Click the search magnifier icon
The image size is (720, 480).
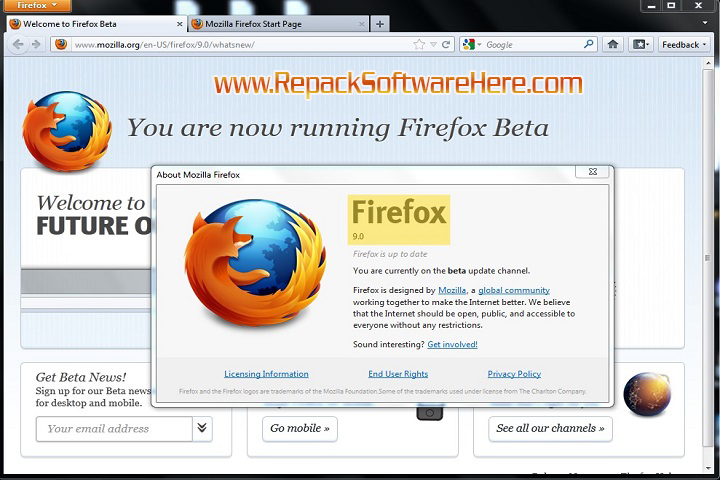(x=588, y=44)
